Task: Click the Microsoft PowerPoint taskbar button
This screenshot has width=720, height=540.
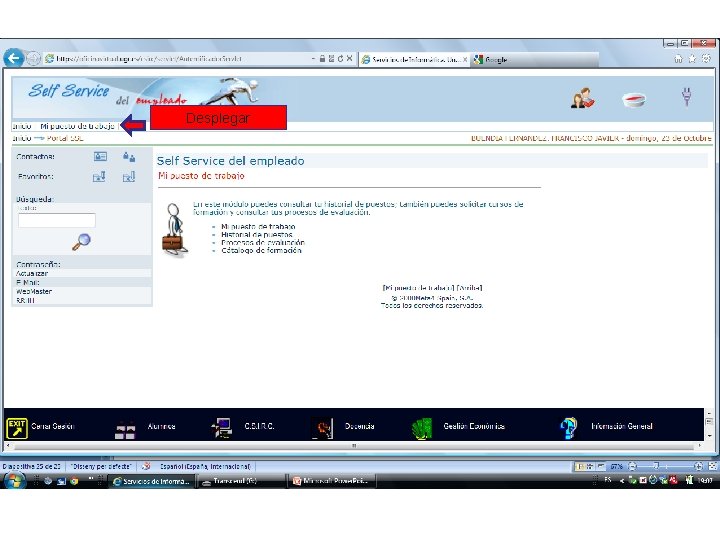Action: point(333,481)
